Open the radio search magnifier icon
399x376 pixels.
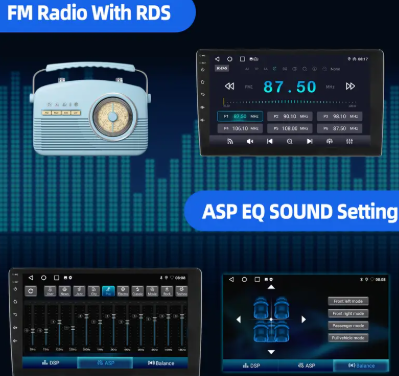[289, 141]
